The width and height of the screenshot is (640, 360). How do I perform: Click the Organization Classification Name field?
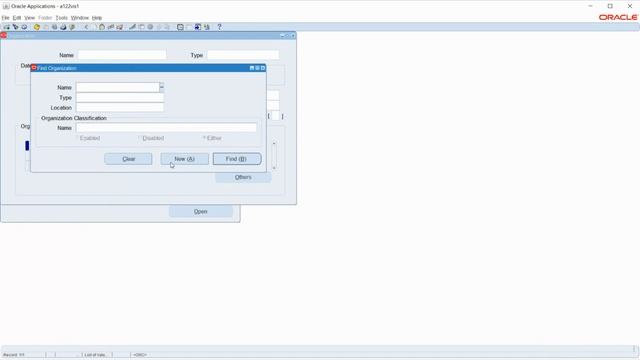pos(166,128)
